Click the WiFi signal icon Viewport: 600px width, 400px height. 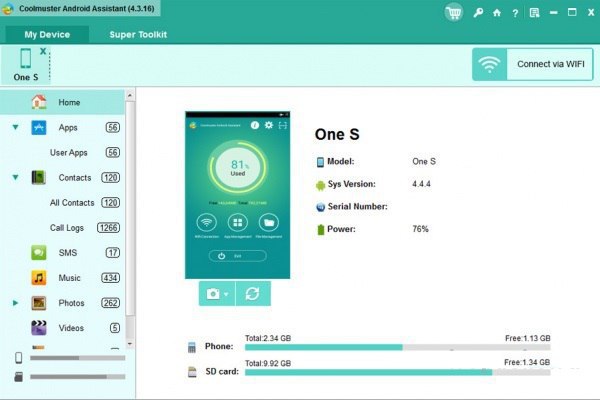(x=489, y=64)
